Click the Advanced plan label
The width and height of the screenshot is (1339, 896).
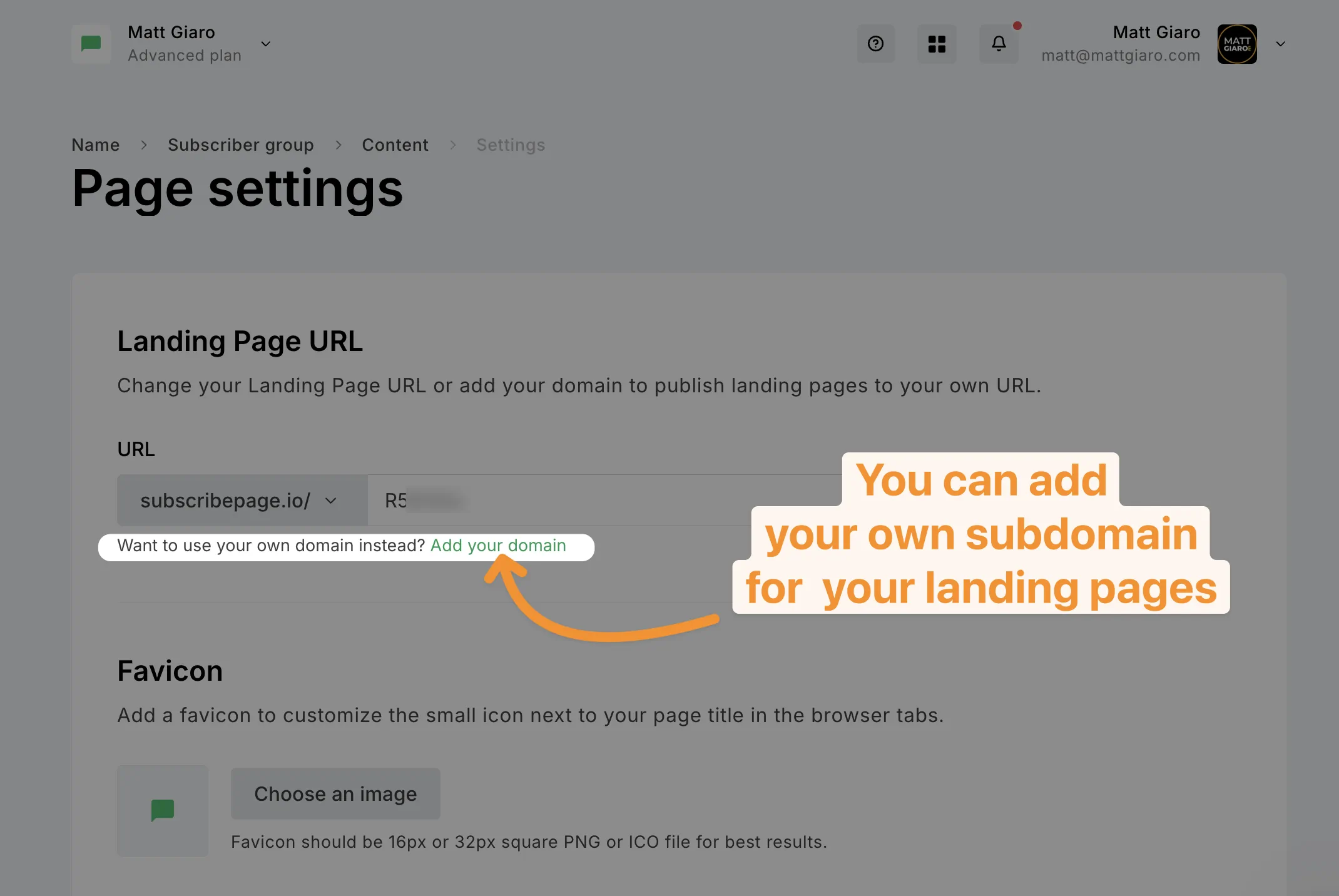[x=185, y=55]
